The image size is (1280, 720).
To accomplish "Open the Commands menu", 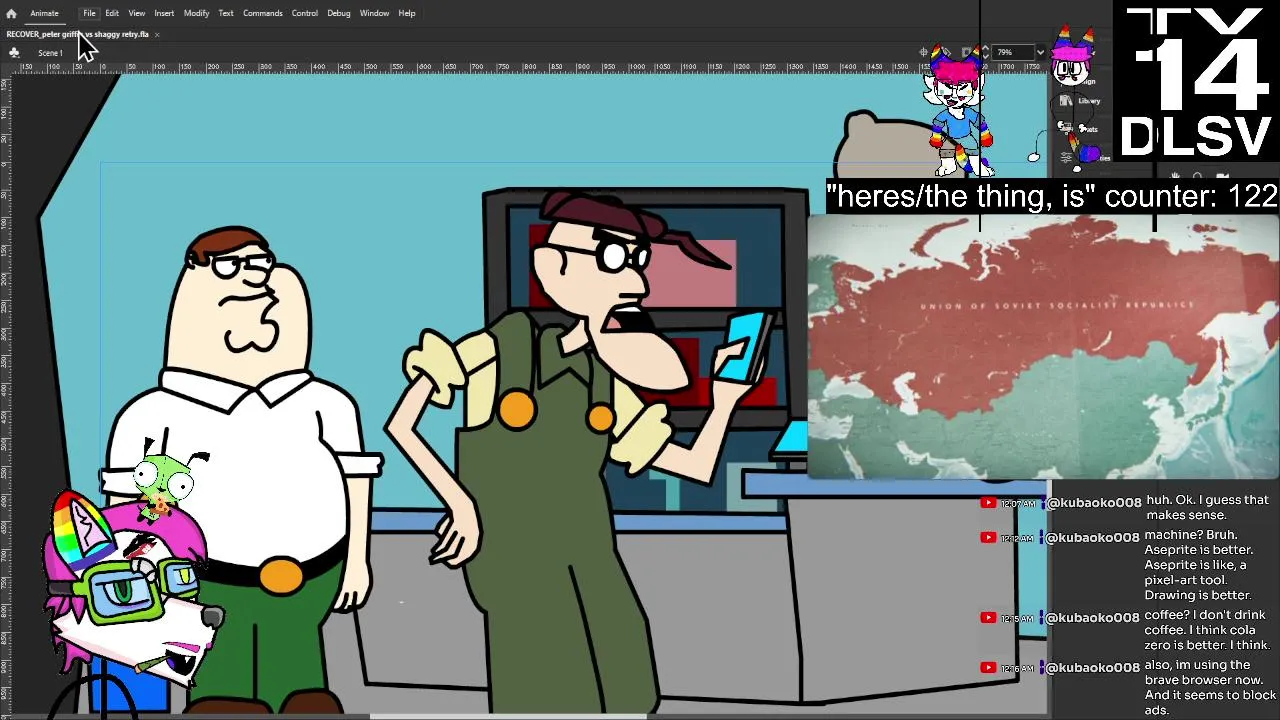I will click(263, 13).
